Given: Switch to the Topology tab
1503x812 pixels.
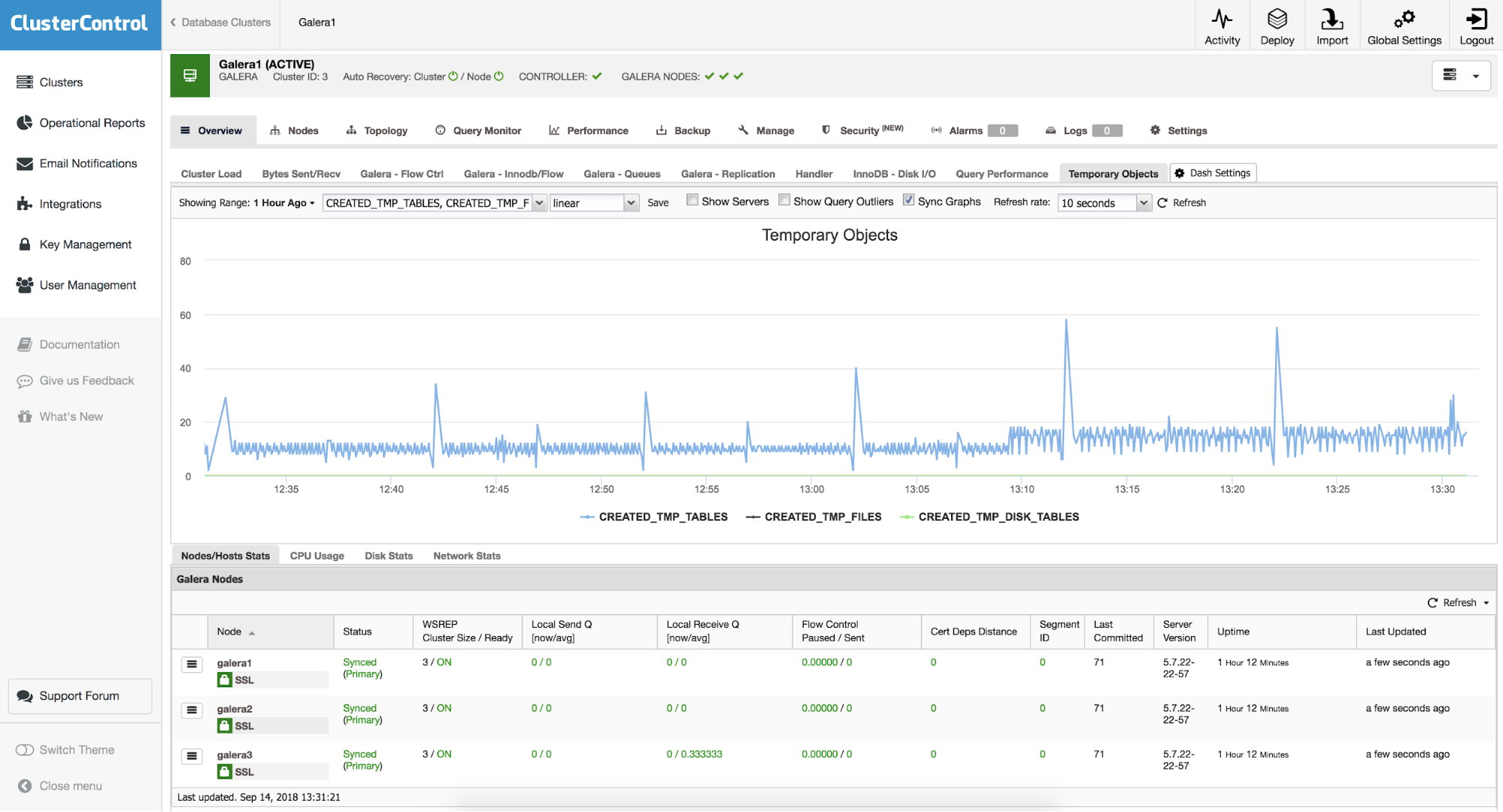Looking at the screenshot, I should tap(377, 130).
